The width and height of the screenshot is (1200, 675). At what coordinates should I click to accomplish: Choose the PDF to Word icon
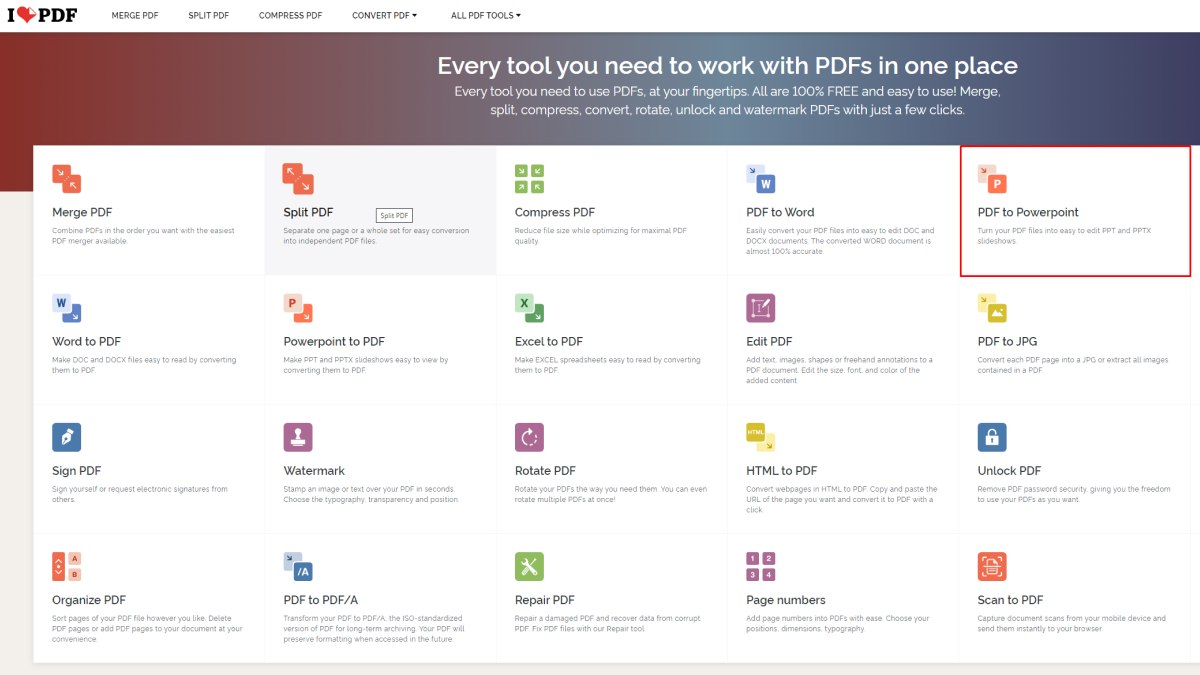760,179
